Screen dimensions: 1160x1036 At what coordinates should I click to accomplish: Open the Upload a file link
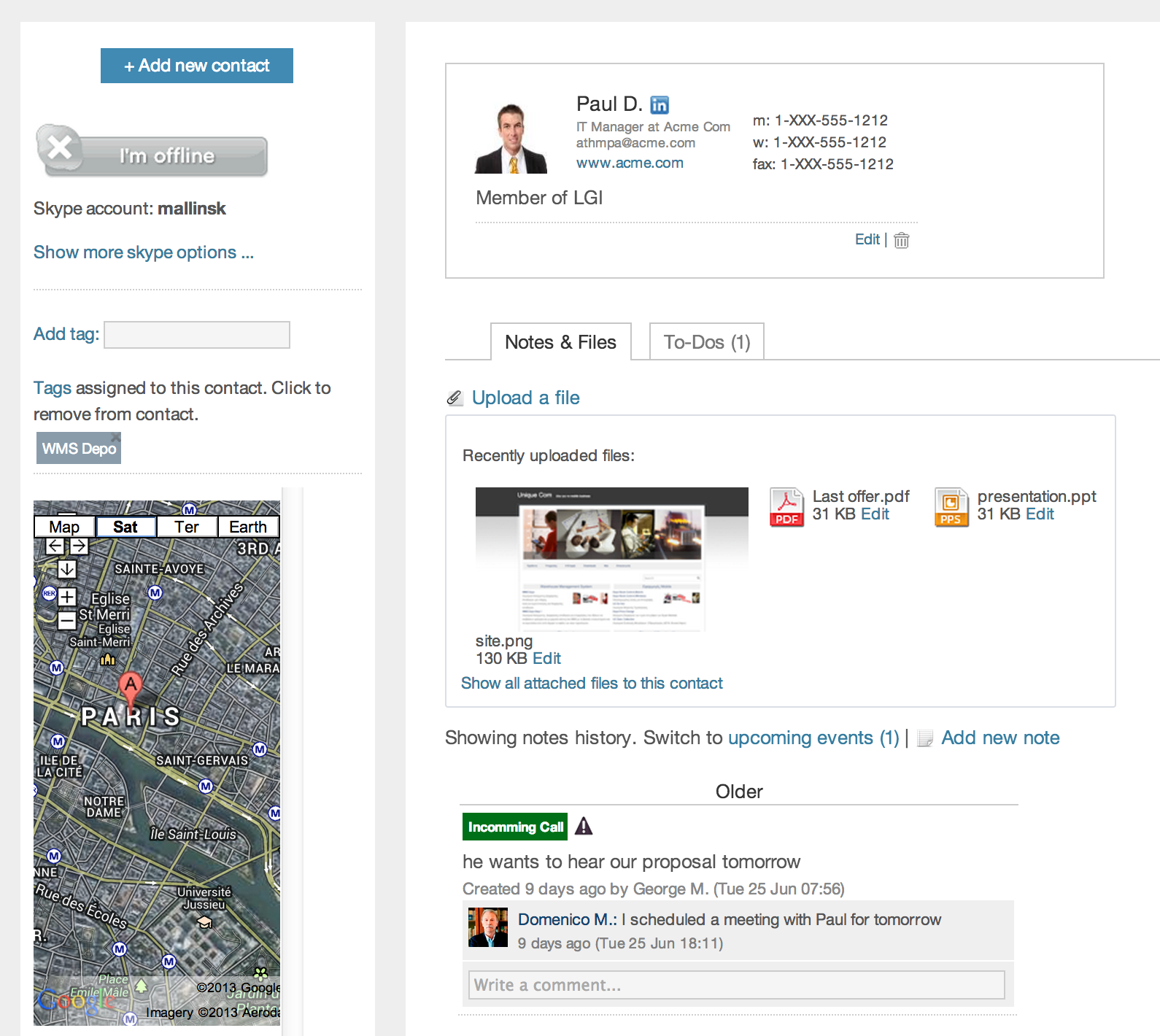(525, 398)
